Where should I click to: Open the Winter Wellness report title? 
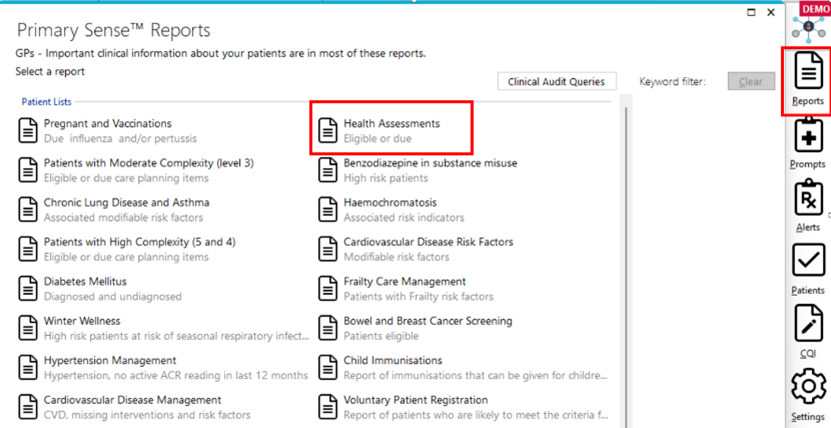82,321
